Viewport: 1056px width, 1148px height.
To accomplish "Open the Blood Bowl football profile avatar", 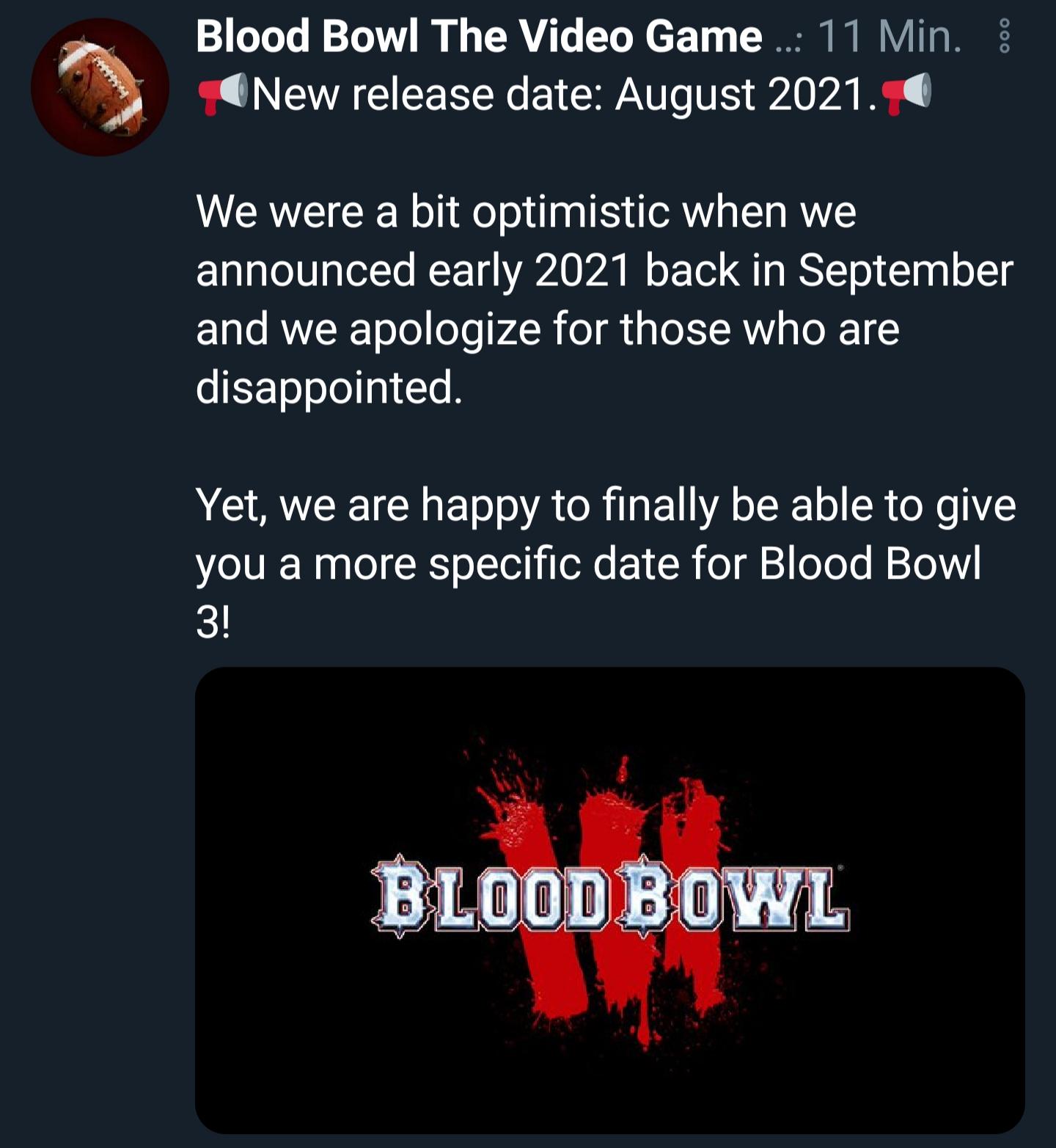I will [x=100, y=87].
